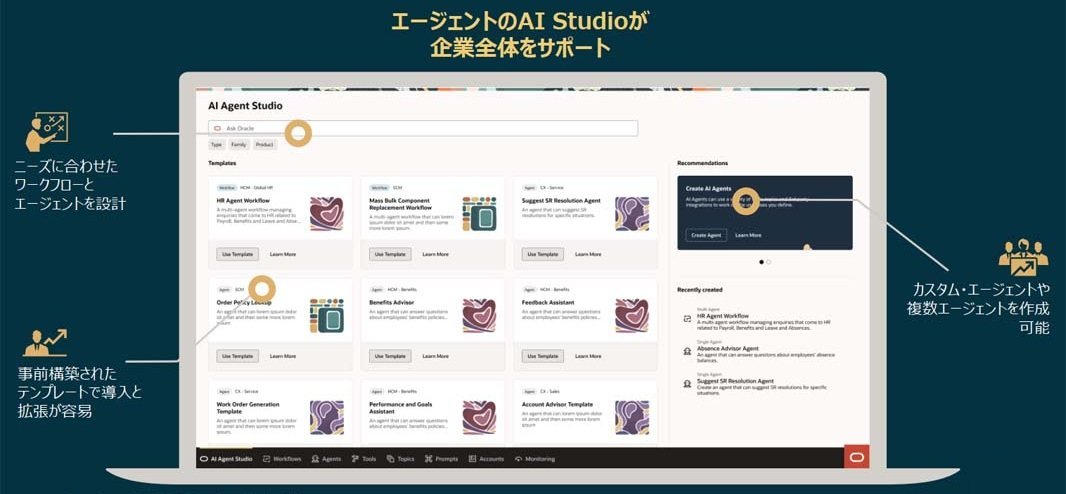Open the Monitoring section in the bottom nav
Screen dimensions: 1066x494
click(x=535, y=459)
